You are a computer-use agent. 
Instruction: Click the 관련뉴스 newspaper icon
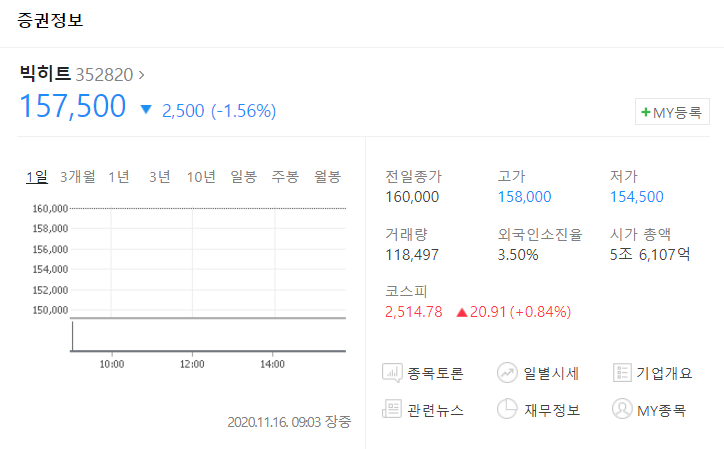(x=392, y=409)
